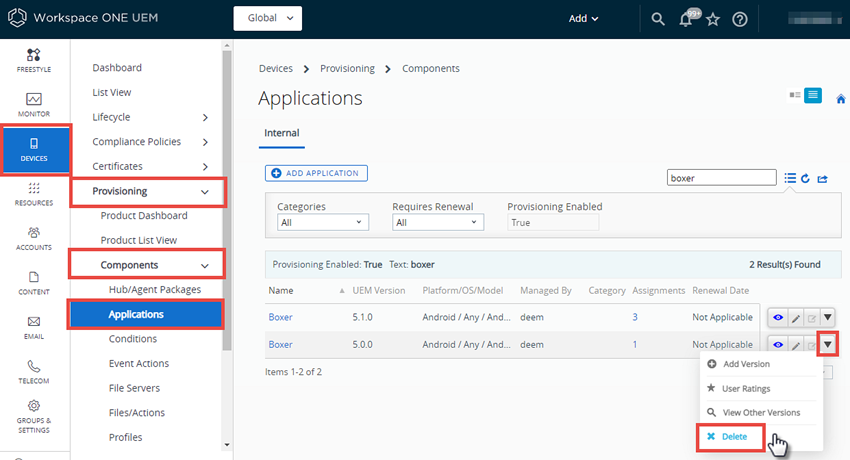Open the Boxer 5.0.0 link
Image resolution: width=850 pixels, height=460 pixels.
click(x=280, y=345)
